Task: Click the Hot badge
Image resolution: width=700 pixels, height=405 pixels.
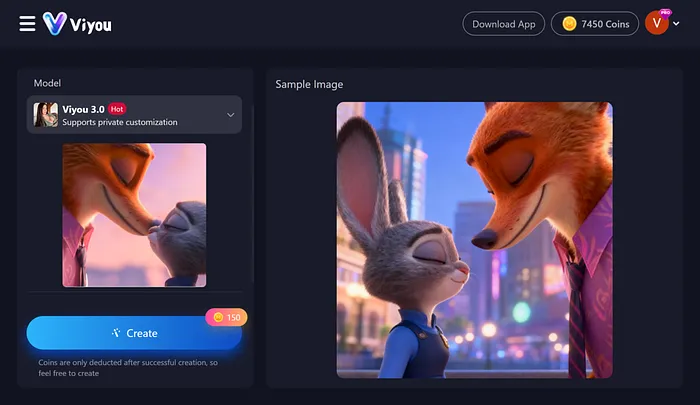Action: click(117, 109)
